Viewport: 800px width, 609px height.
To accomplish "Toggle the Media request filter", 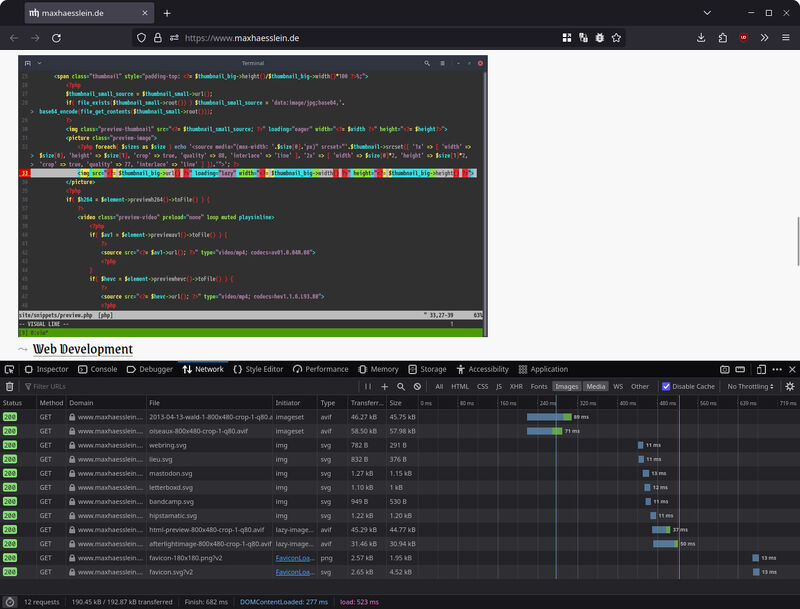I will click(596, 386).
